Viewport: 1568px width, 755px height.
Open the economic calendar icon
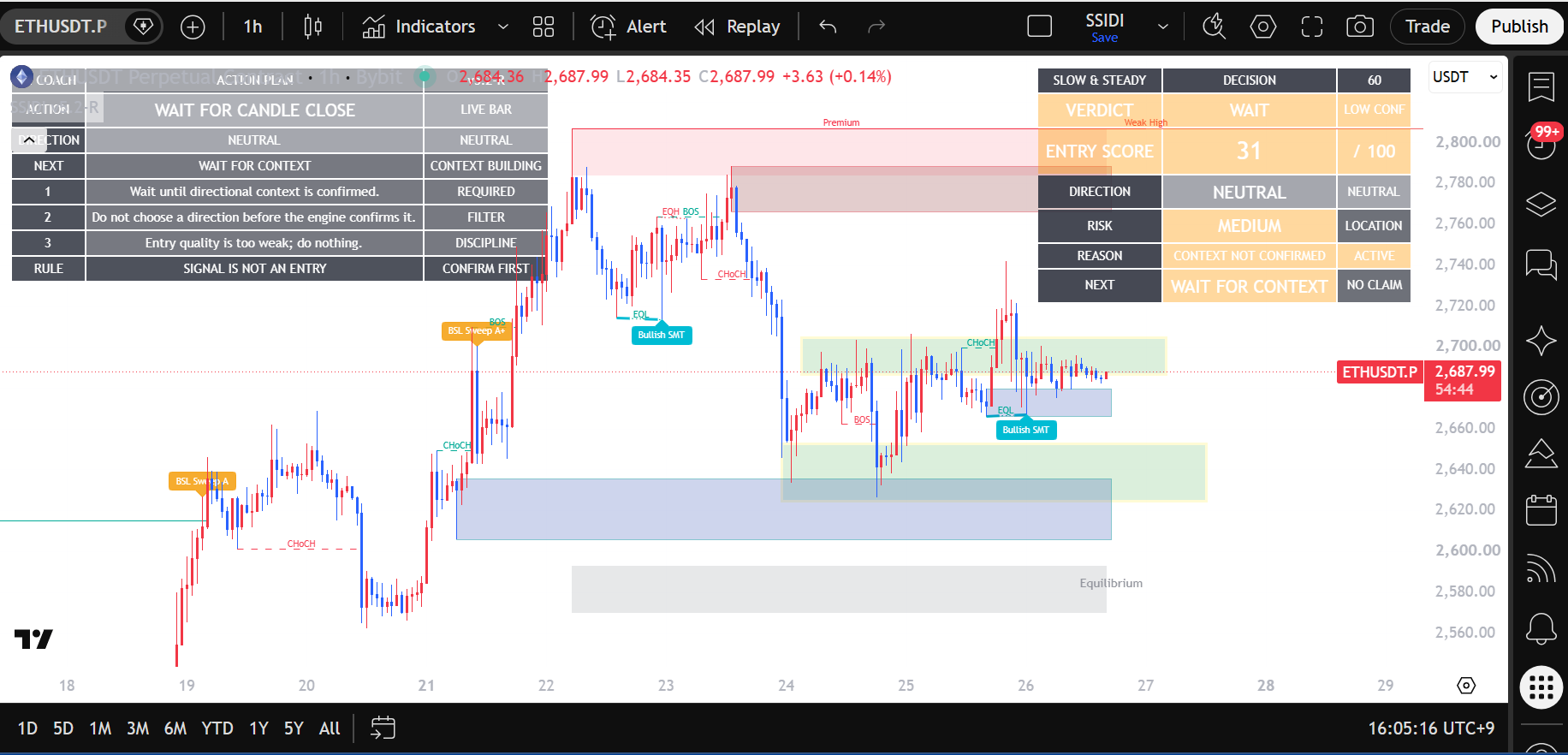point(1541,510)
